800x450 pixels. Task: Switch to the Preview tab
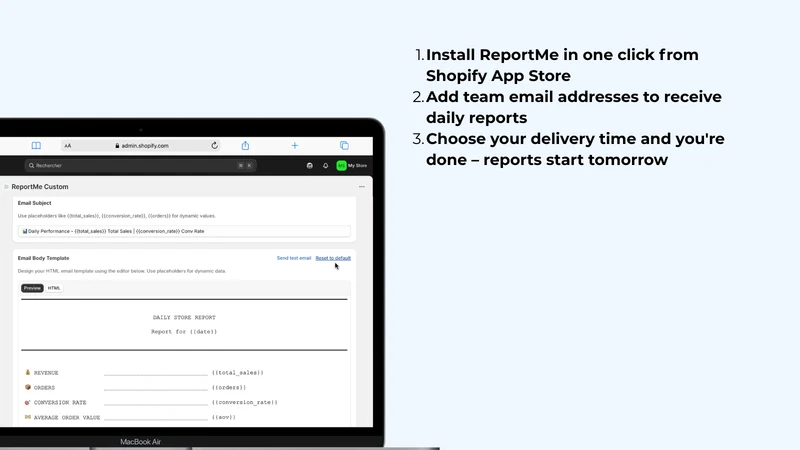click(32, 288)
